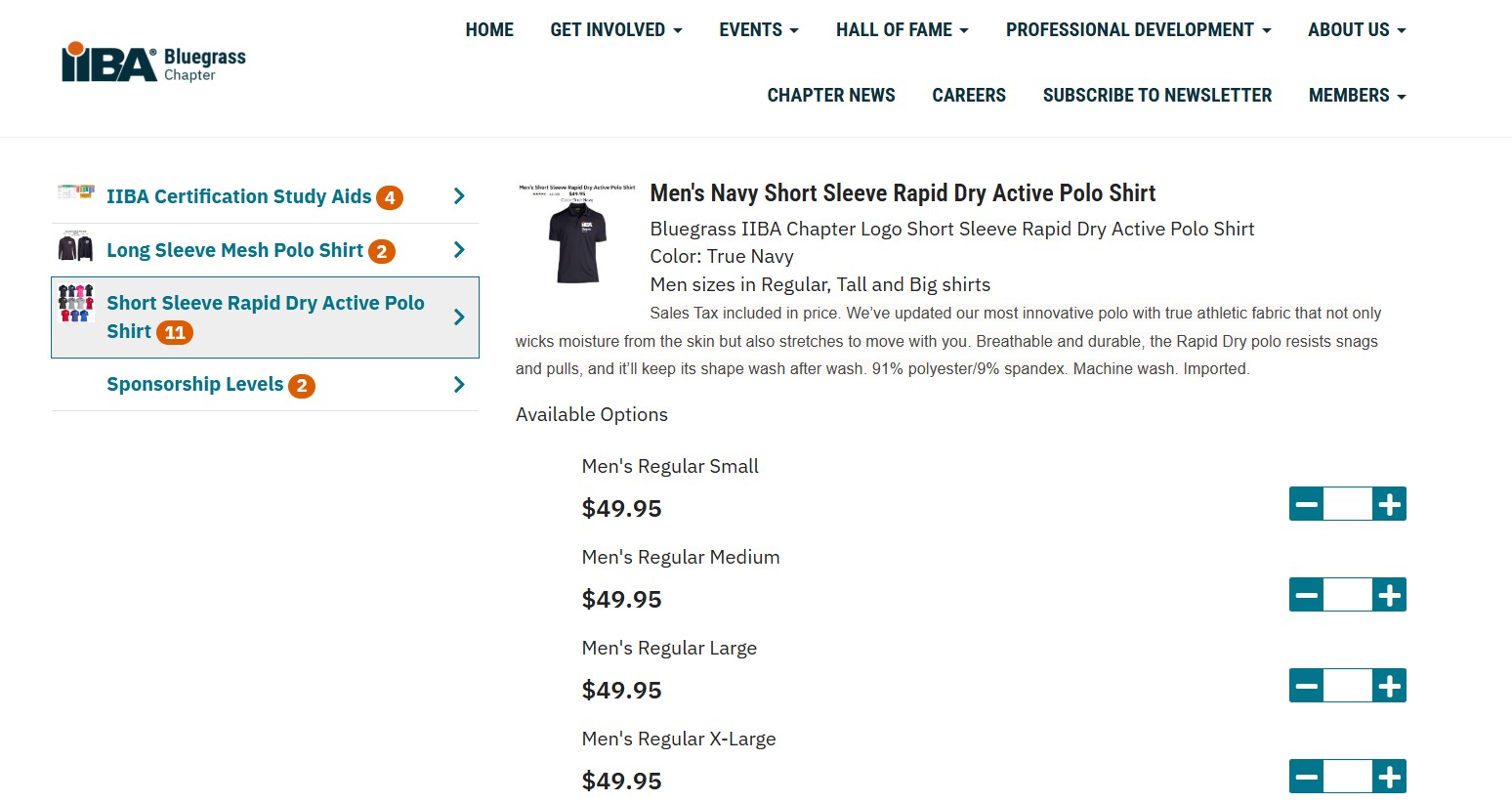
Task: Open the Hall of Fame dropdown
Action: point(902,30)
